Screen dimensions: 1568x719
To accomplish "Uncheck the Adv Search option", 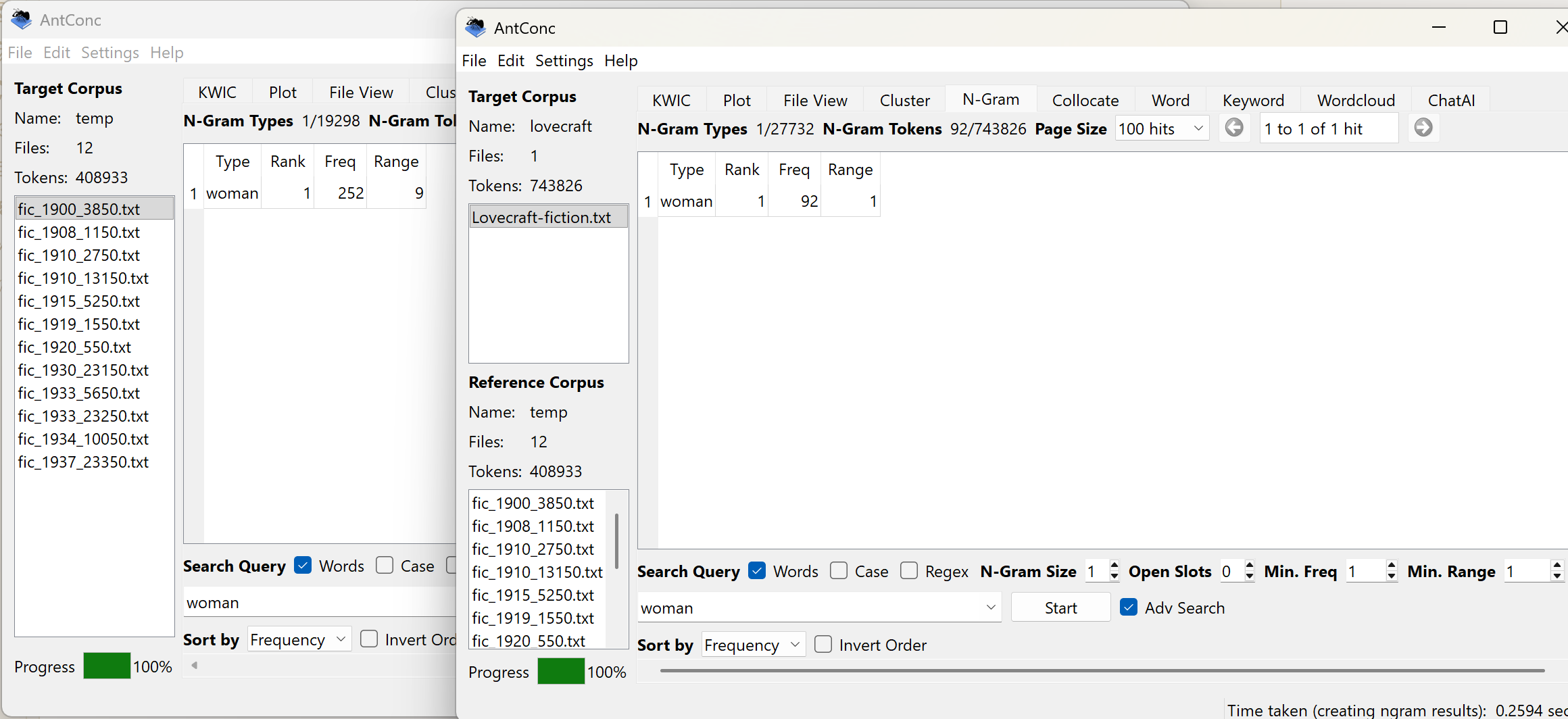I will point(1128,608).
